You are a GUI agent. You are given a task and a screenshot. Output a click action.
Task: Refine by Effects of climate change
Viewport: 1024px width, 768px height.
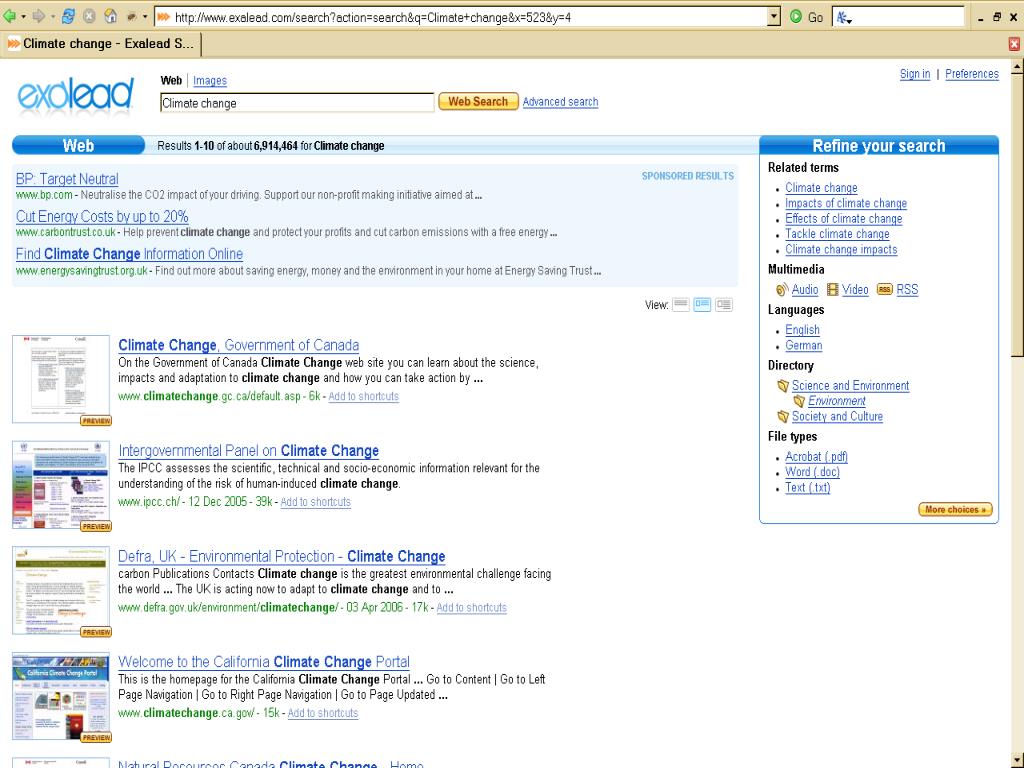[x=844, y=219]
